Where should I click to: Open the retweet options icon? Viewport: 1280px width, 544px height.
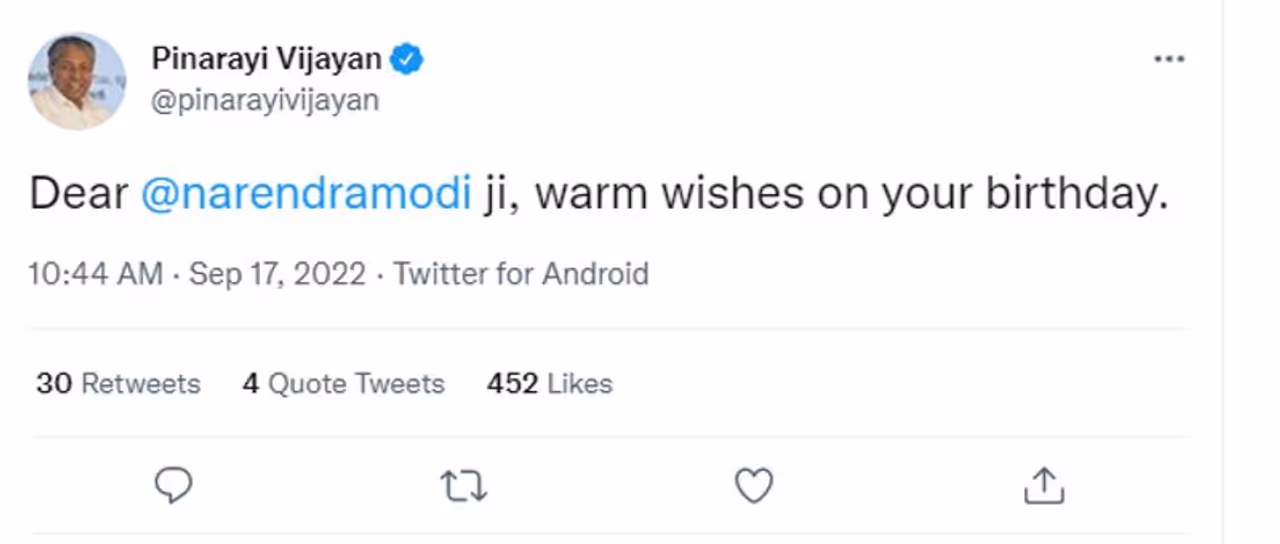(x=463, y=486)
